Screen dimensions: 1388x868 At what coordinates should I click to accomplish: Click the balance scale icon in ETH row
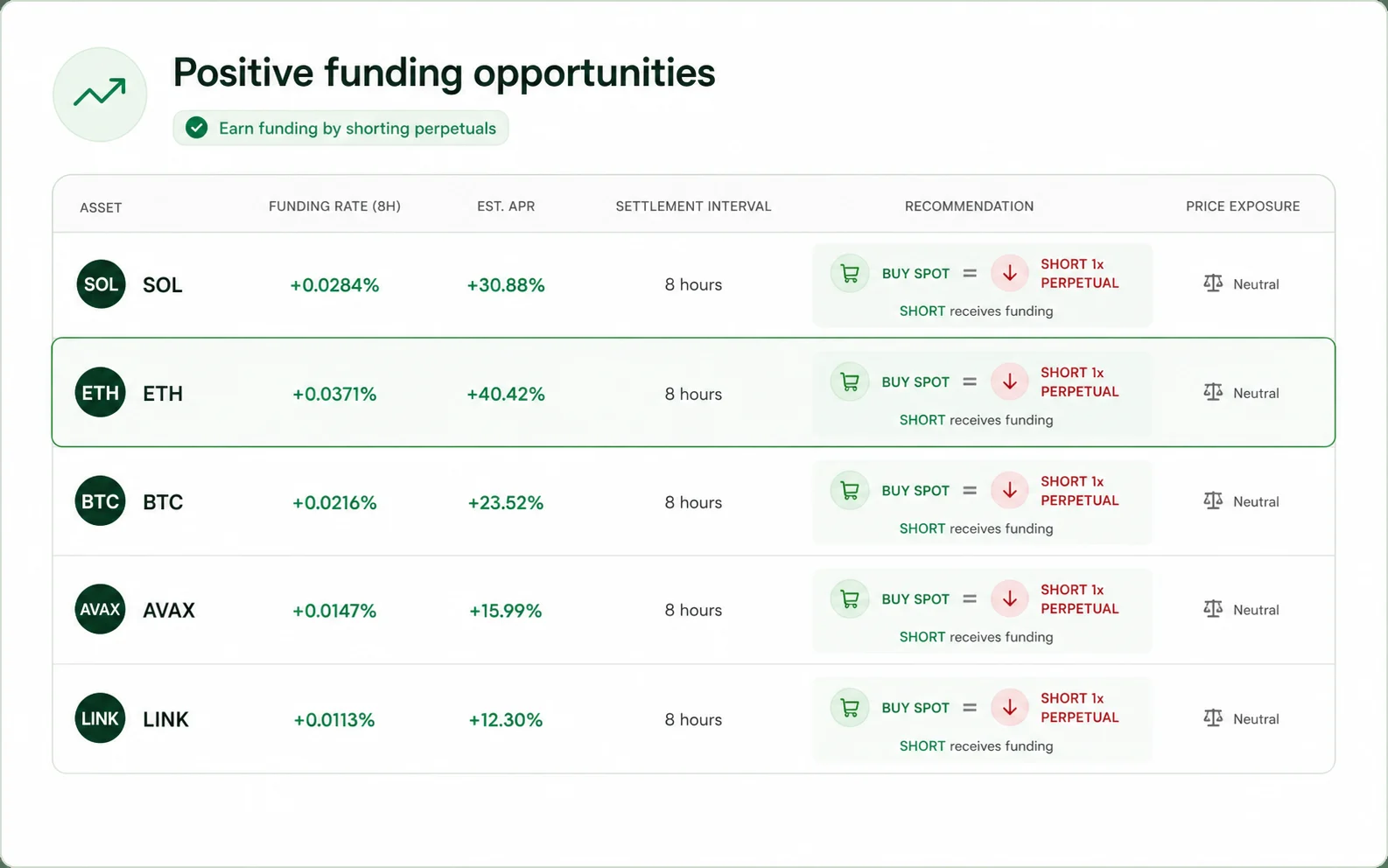pos(1213,392)
